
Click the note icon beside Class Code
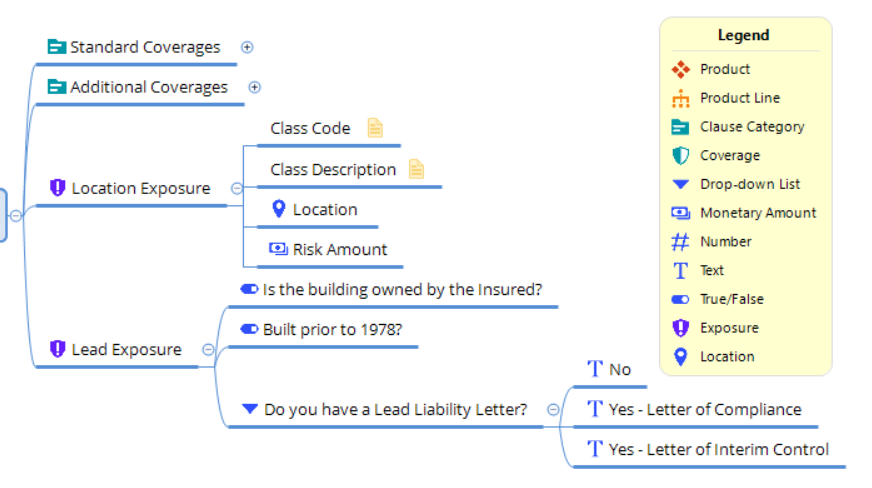(x=375, y=128)
